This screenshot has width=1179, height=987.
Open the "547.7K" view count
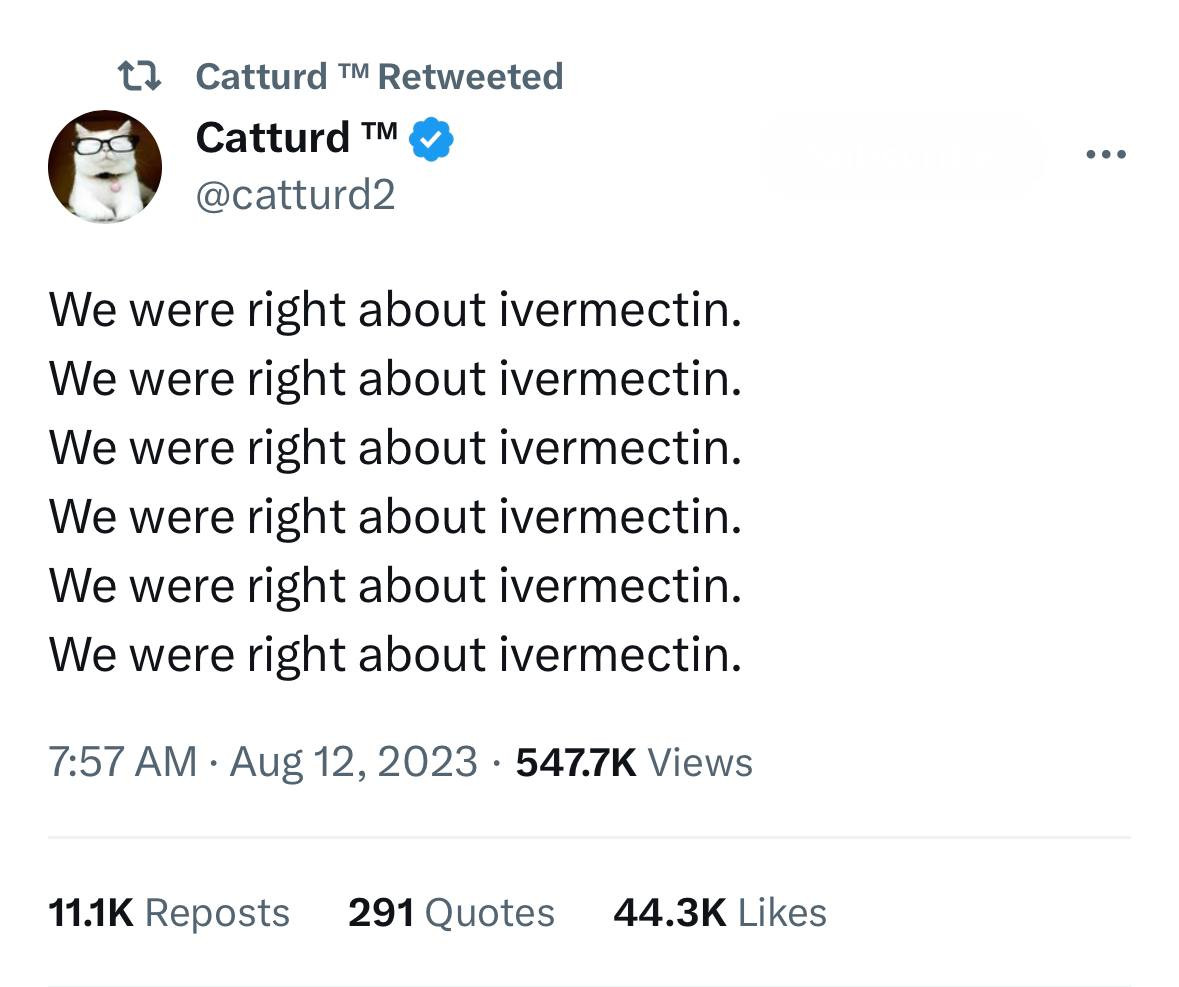click(576, 762)
